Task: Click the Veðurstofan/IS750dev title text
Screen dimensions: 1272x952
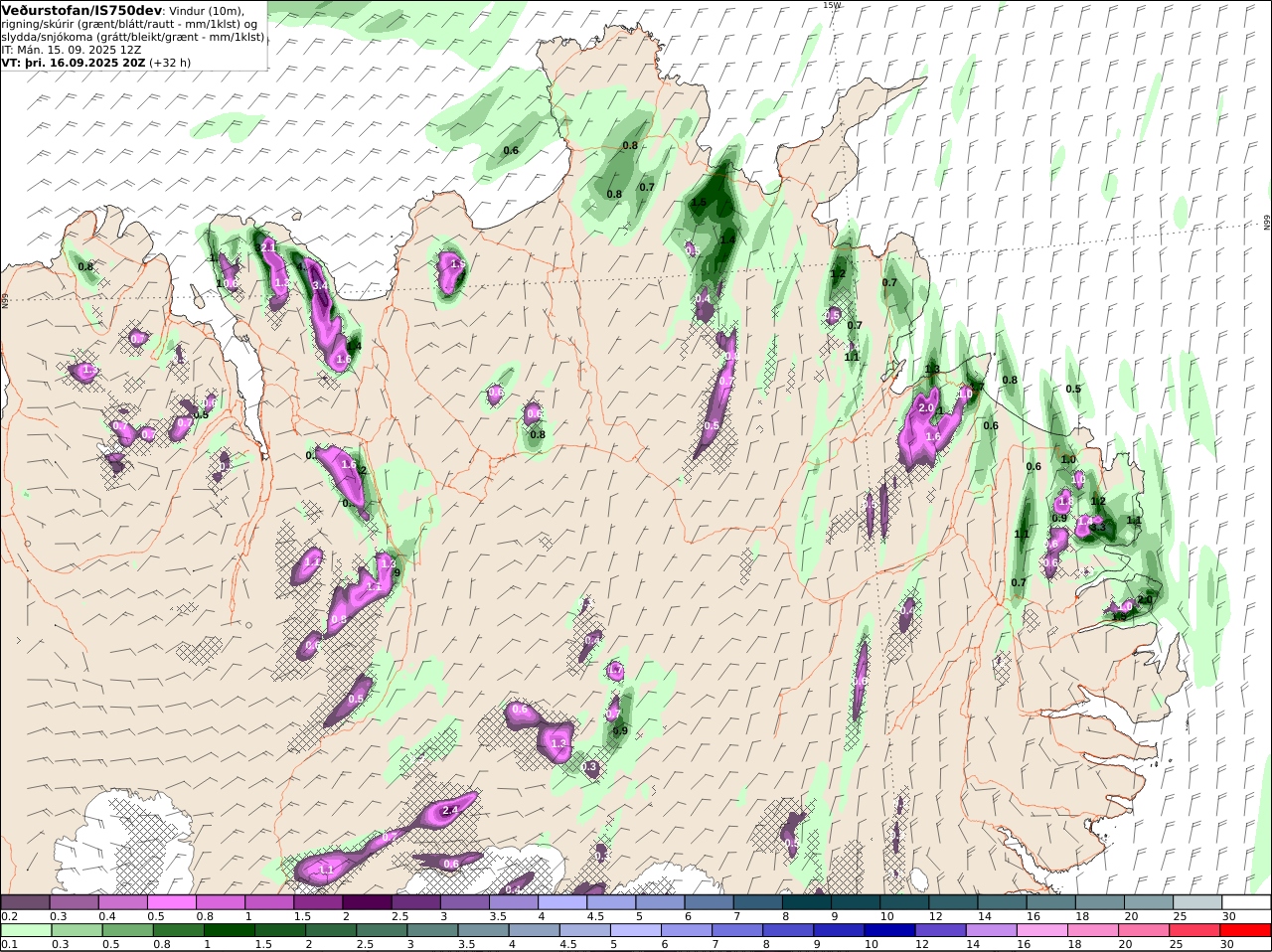Action: pyautogui.click(x=81, y=10)
